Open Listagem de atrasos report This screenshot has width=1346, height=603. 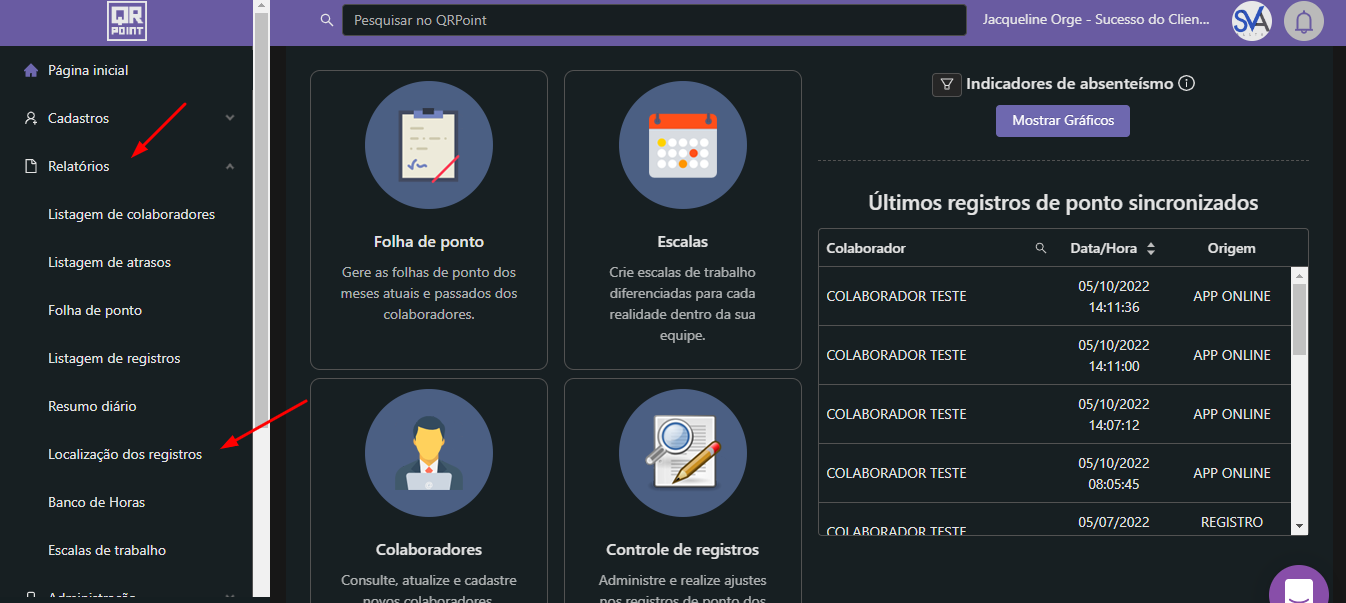109,262
